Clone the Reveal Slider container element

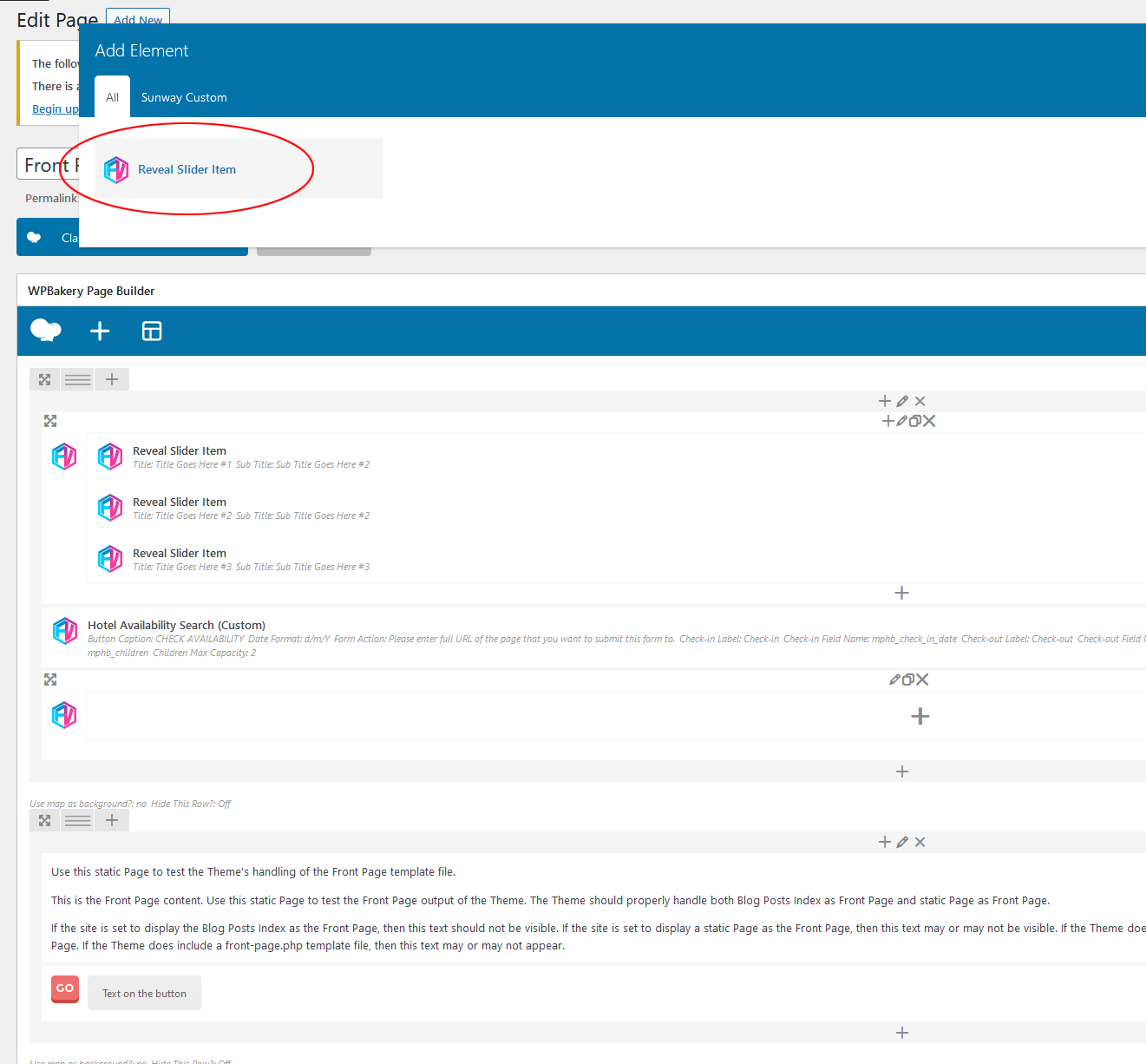[915, 421]
